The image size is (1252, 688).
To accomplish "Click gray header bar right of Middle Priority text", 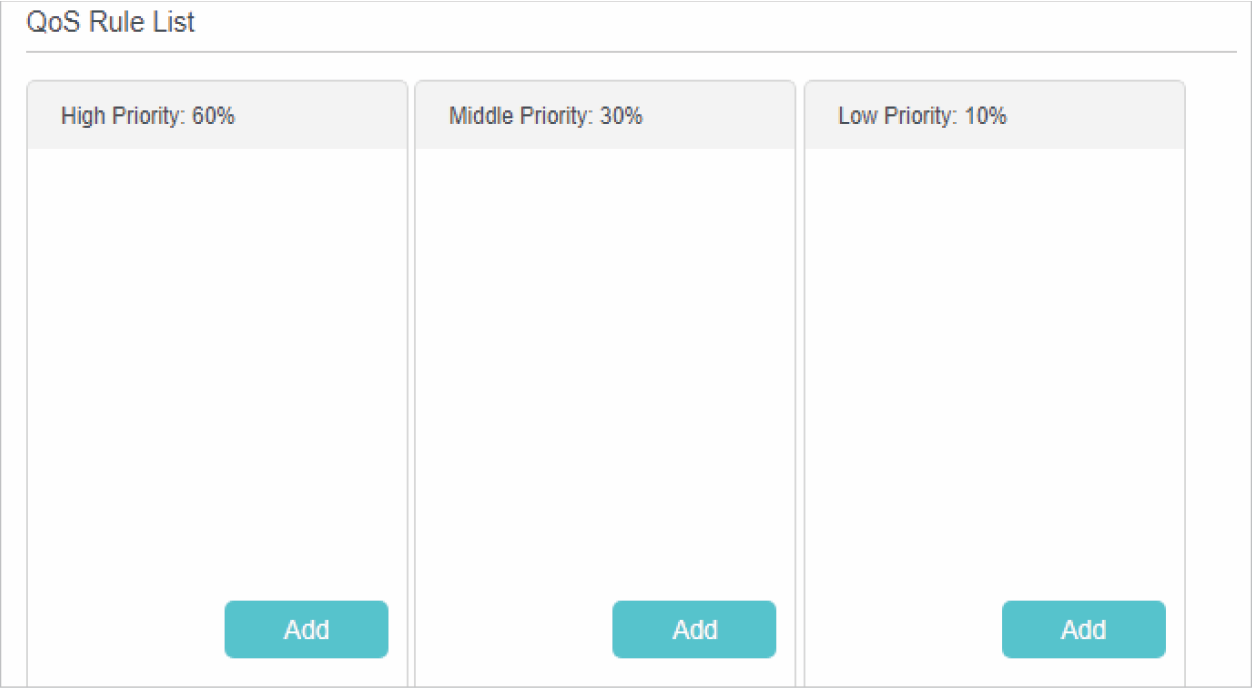I will 718,116.
